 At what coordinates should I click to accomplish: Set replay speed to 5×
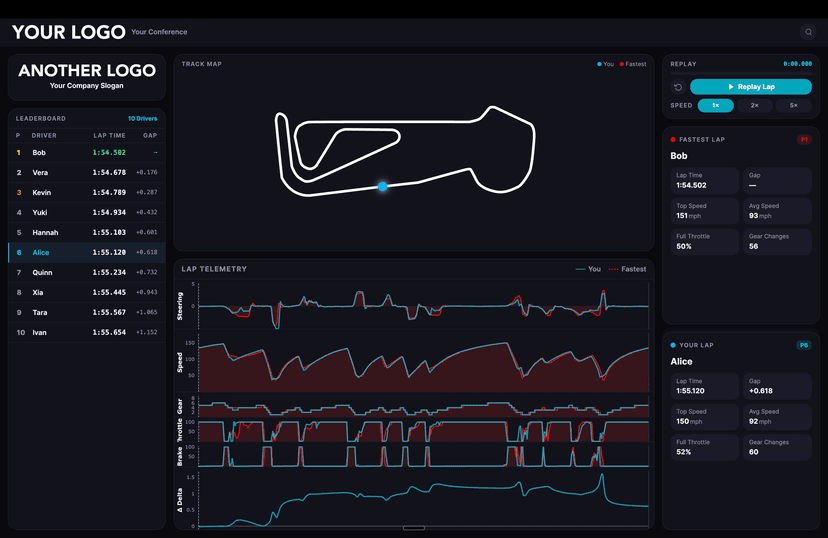[x=793, y=105]
